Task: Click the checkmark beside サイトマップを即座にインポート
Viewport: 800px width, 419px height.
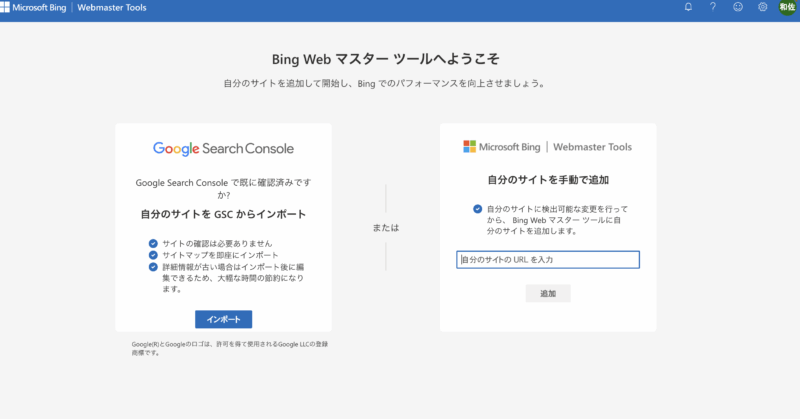Action: tap(153, 255)
